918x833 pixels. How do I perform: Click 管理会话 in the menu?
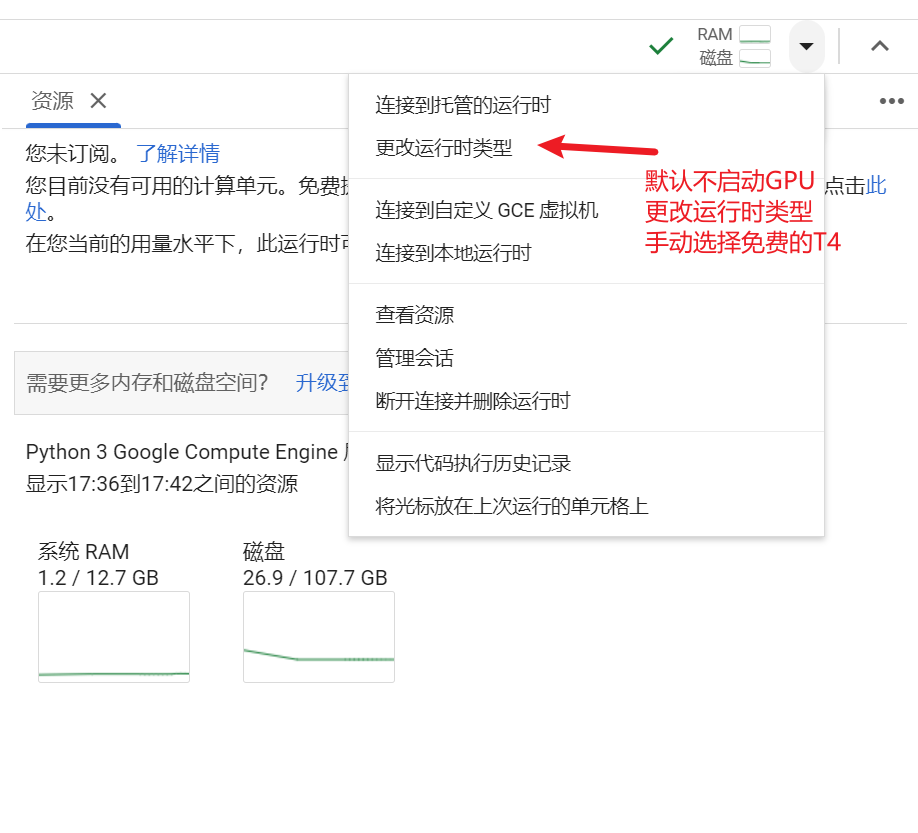[x=415, y=357]
